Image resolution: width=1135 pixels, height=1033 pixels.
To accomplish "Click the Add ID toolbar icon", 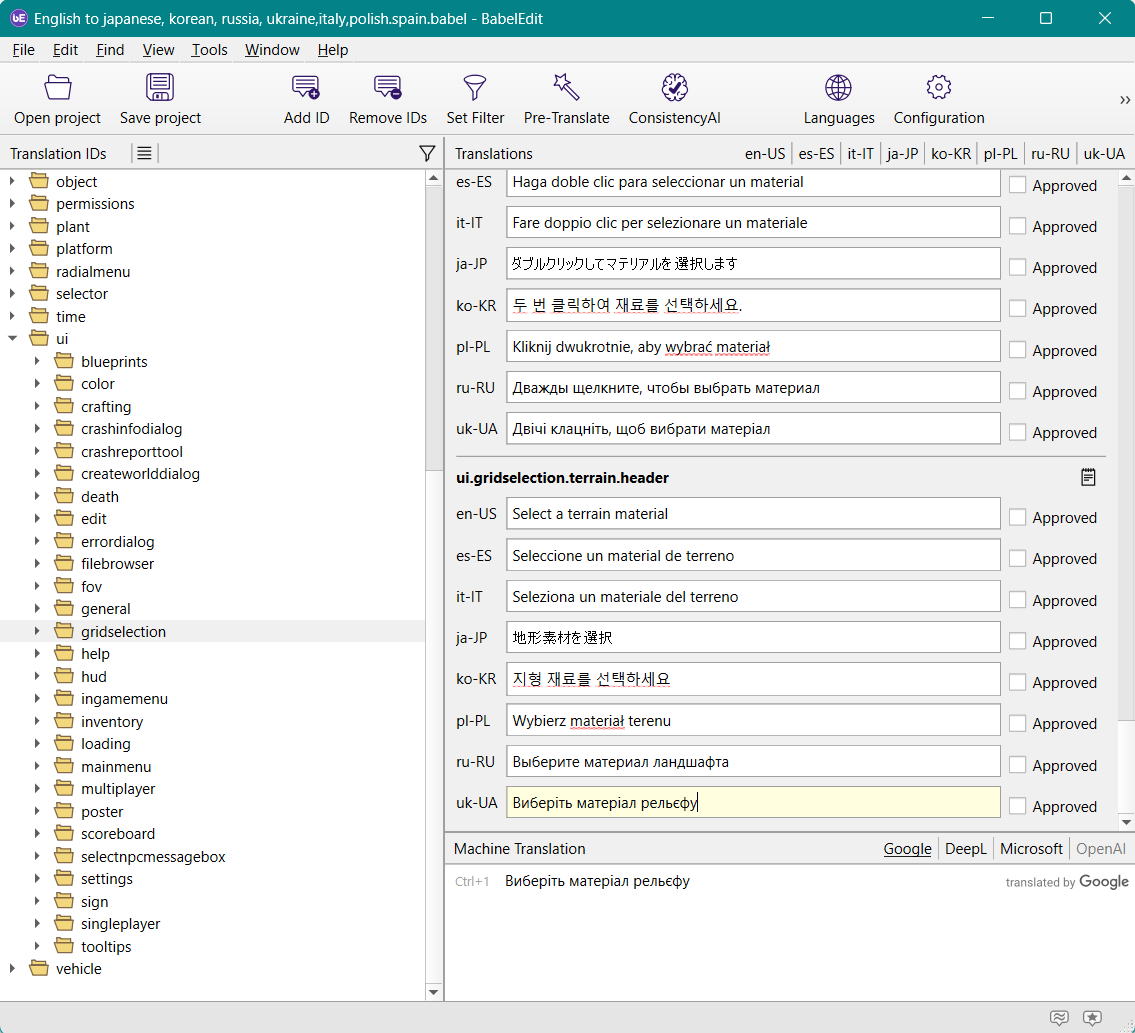I will [306, 88].
